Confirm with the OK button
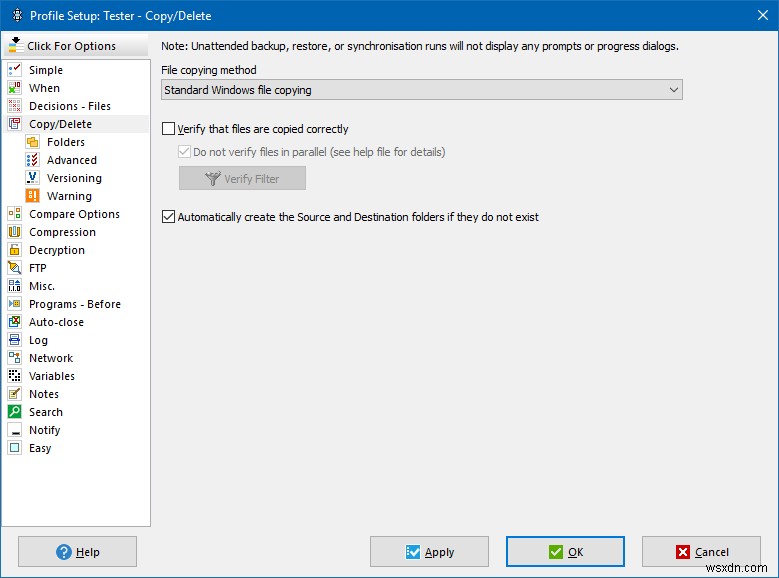 [x=565, y=552]
